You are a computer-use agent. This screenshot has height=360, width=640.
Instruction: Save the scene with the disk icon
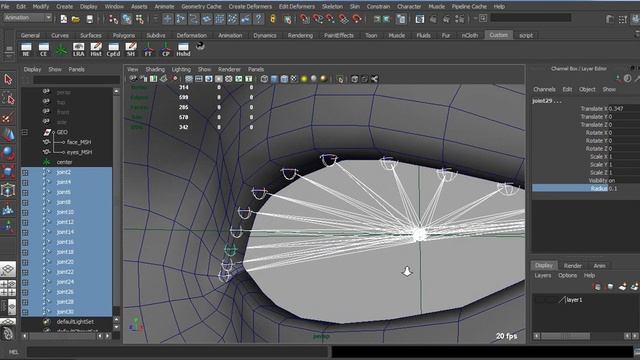coord(90,19)
